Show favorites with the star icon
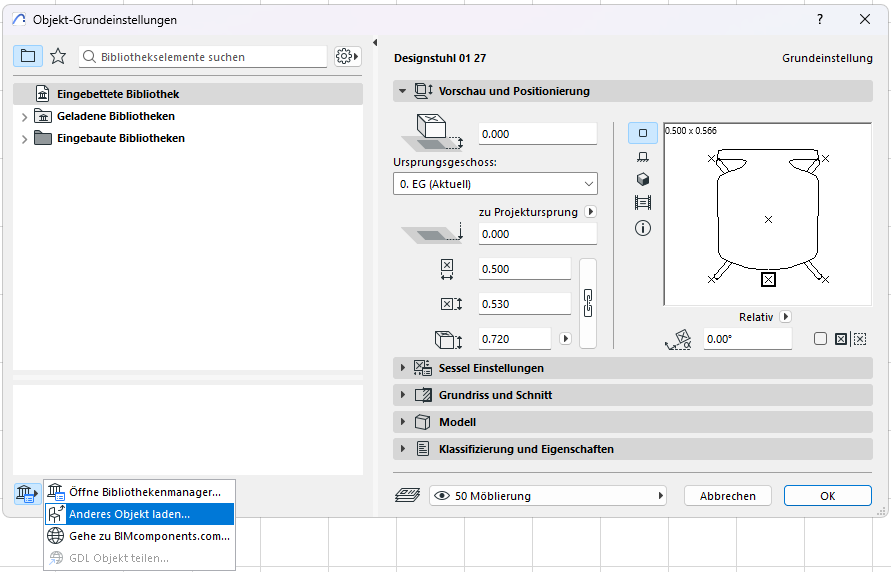The height and width of the screenshot is (572, 891). pyautogui.click(x=58, y=56)
